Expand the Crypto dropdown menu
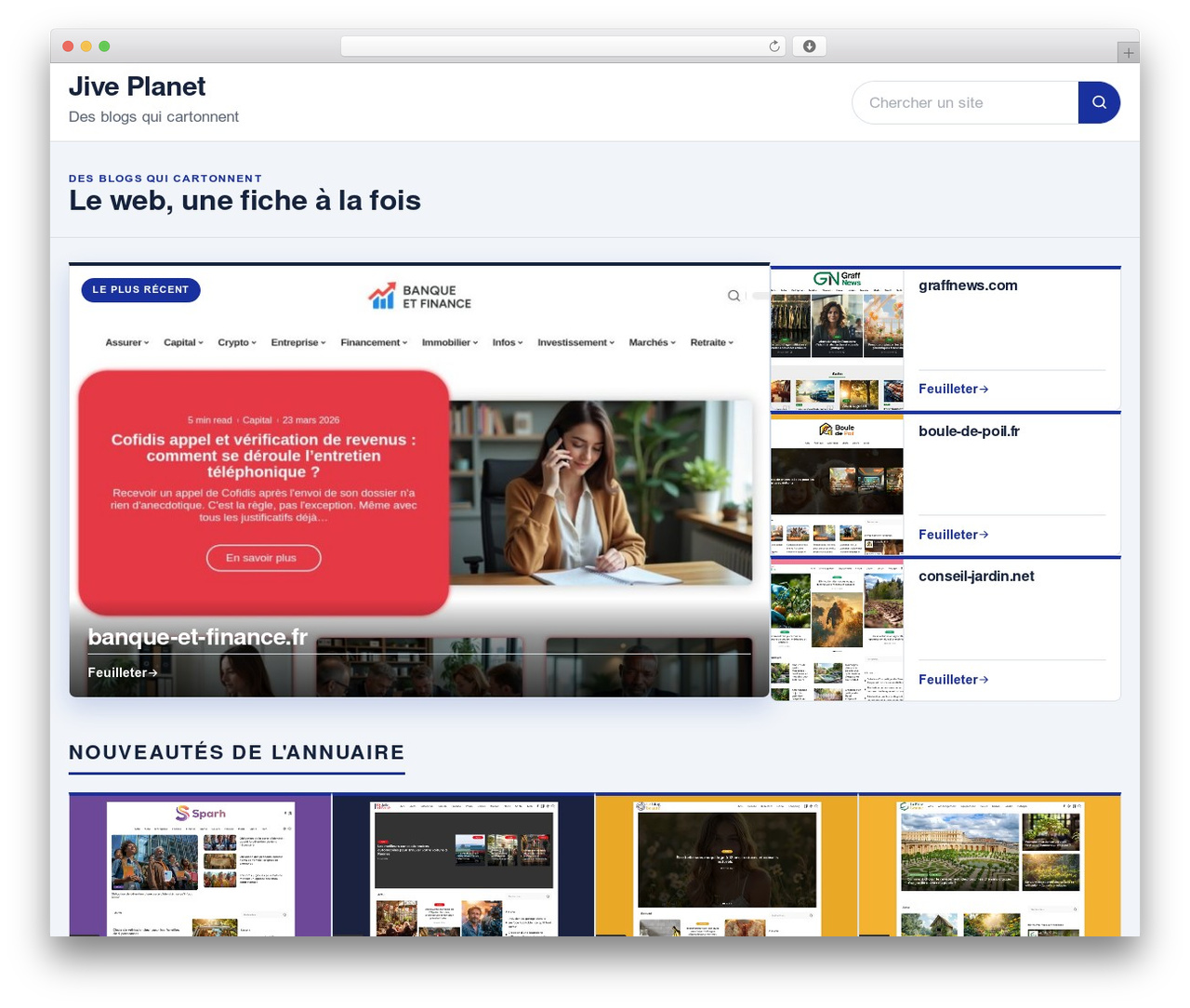This screenshot has height=1008, width=1190. click(237, 342)
